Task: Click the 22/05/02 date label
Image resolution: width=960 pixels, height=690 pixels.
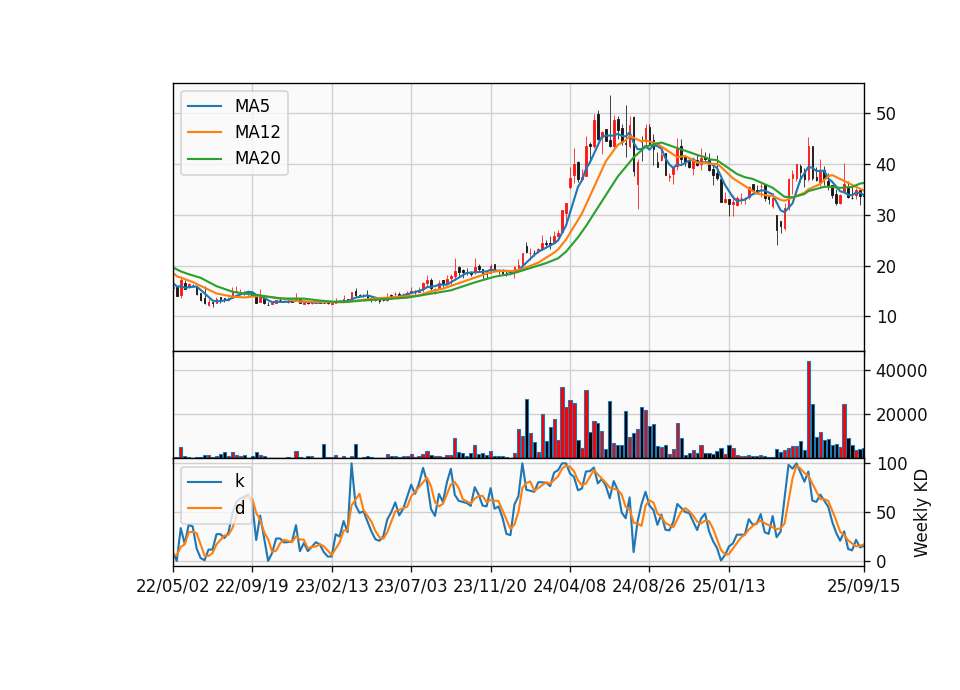Action: (x=173, y=586)
